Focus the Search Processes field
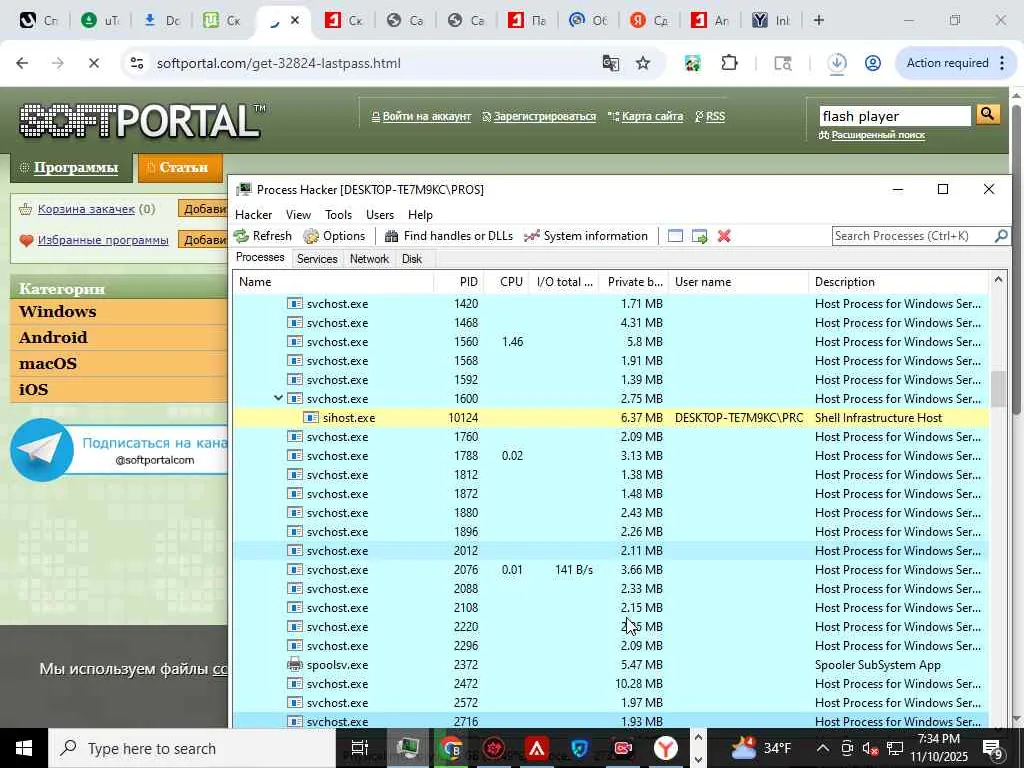Image resolution: width=1024 pixels, height=768 pixels. pos(913,236)
